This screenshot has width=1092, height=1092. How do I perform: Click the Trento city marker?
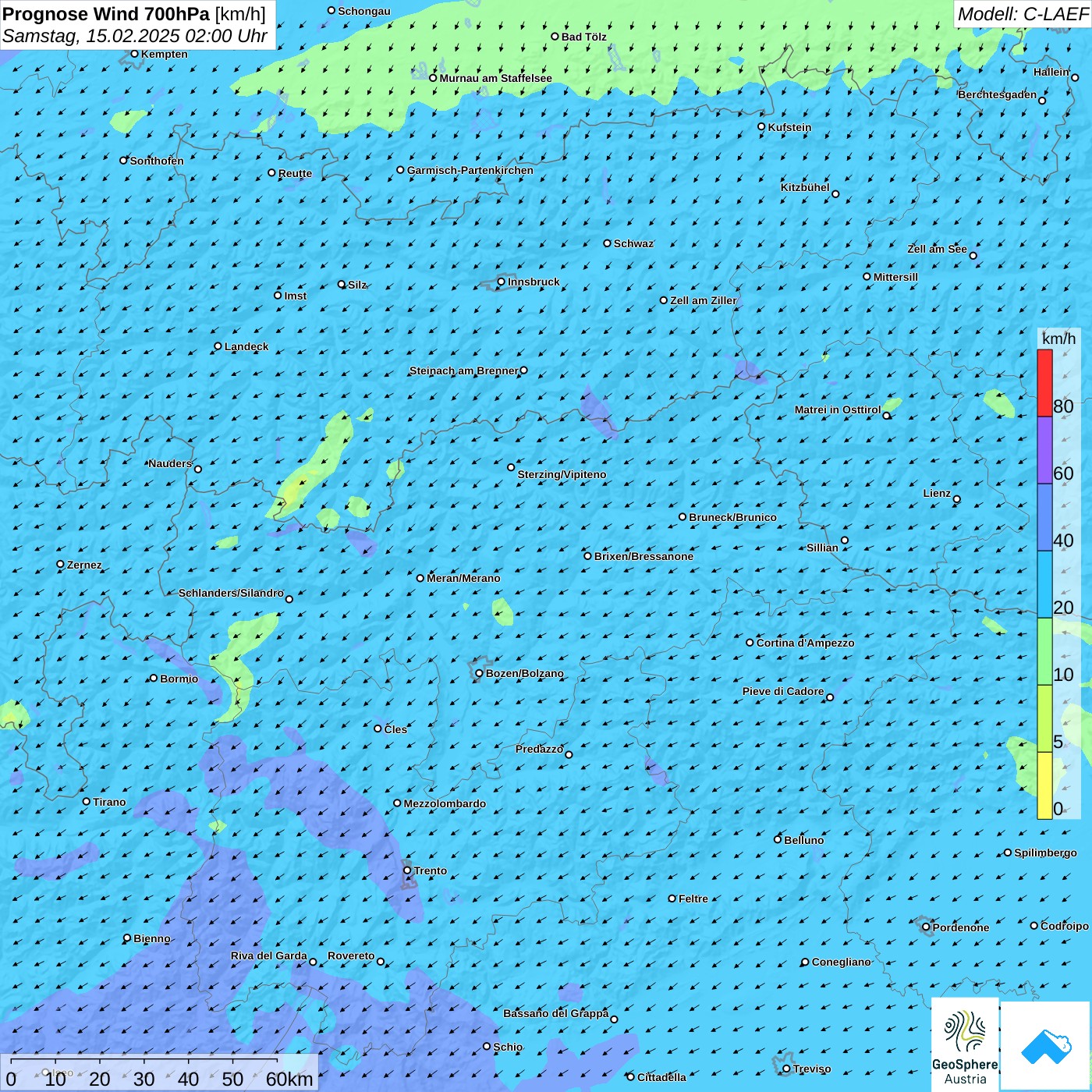coord(407,870)
